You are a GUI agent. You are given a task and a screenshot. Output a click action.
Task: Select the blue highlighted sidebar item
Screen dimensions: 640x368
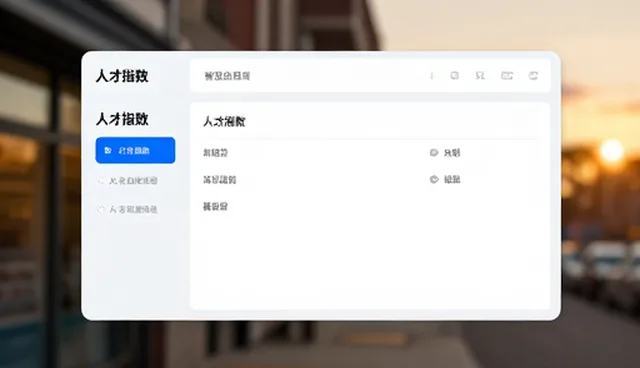(135, 150)
